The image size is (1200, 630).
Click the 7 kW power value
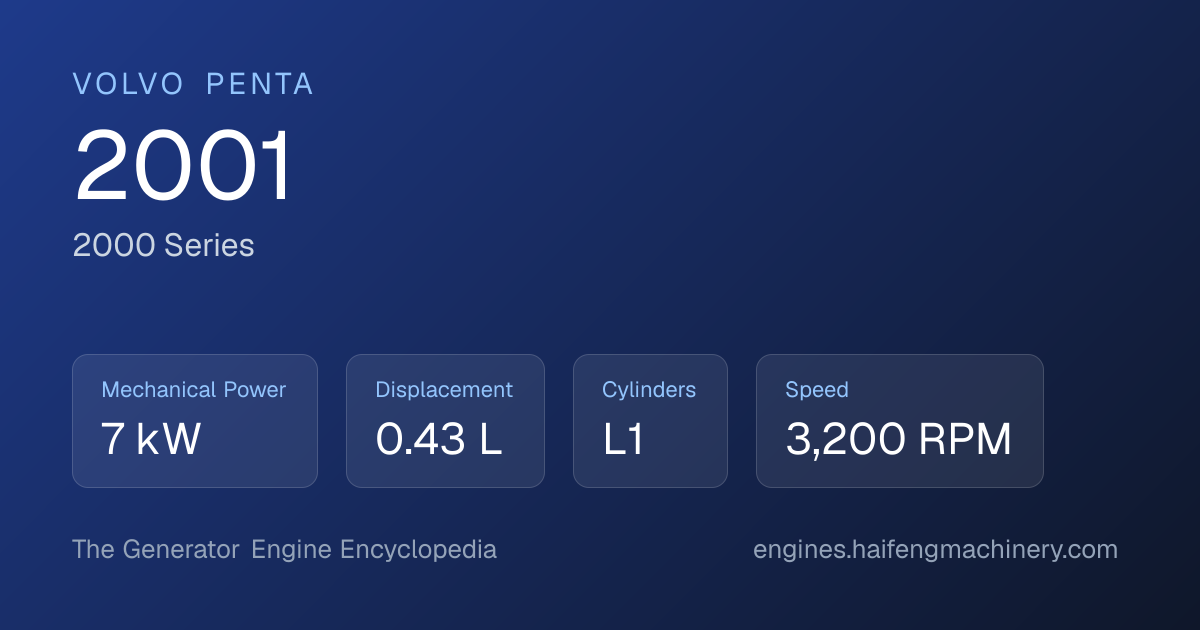pos(151,440)
